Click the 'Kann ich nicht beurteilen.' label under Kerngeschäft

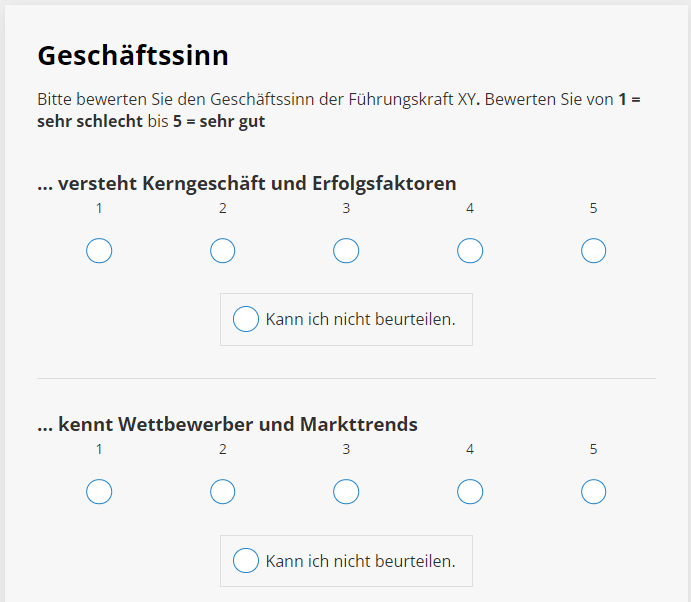pos(360,320)
